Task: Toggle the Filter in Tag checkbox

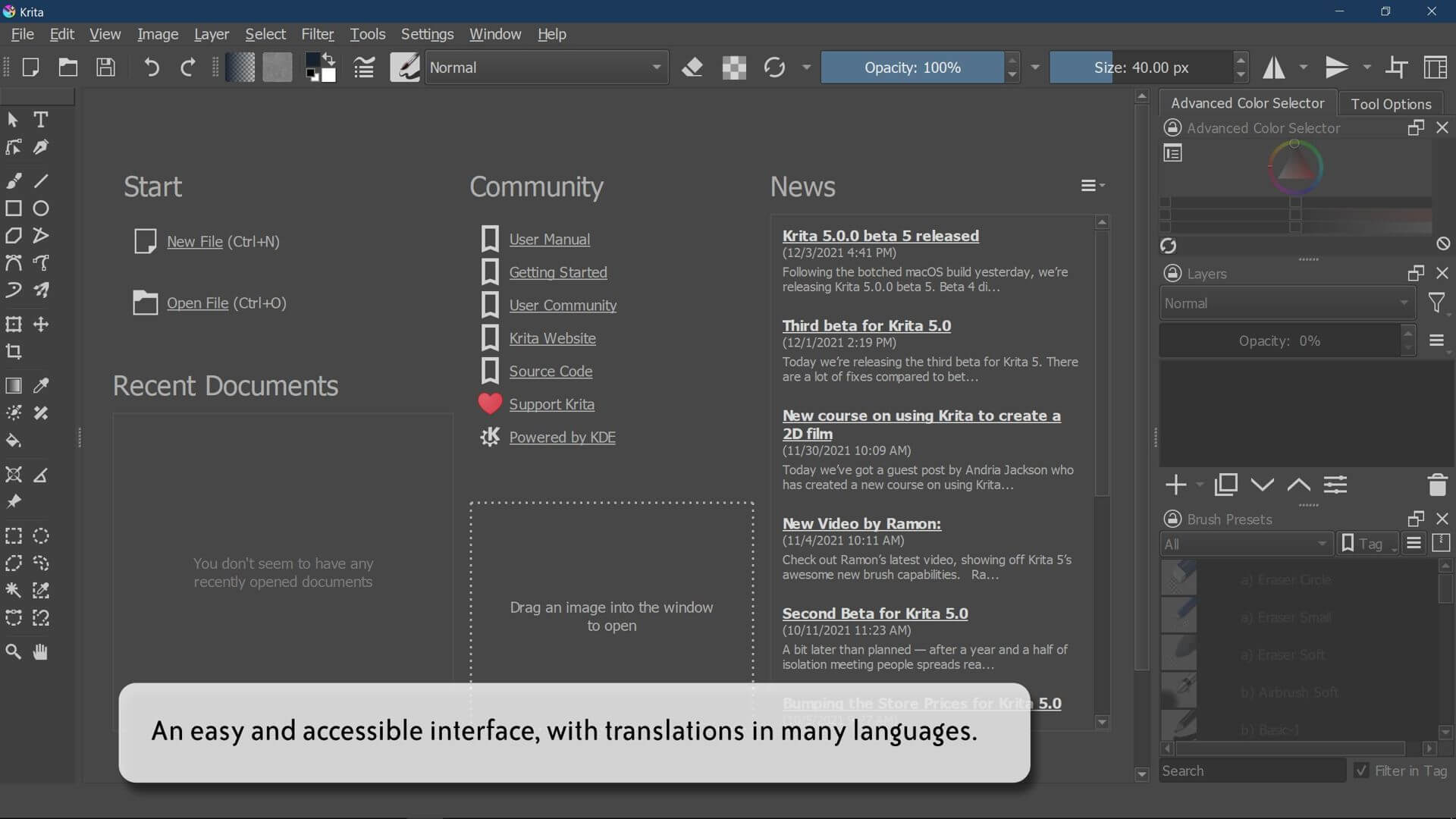Action: point(1362,771)
